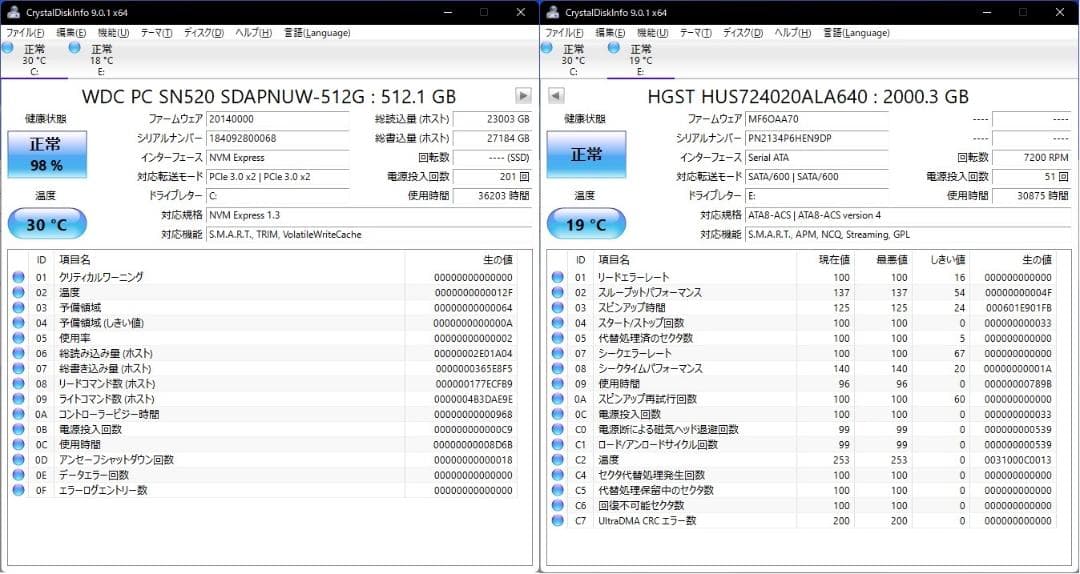Click next disk arrow in left window
Image resolution: width=1080 pixels, height=574 pixels.
coord(523,96)
